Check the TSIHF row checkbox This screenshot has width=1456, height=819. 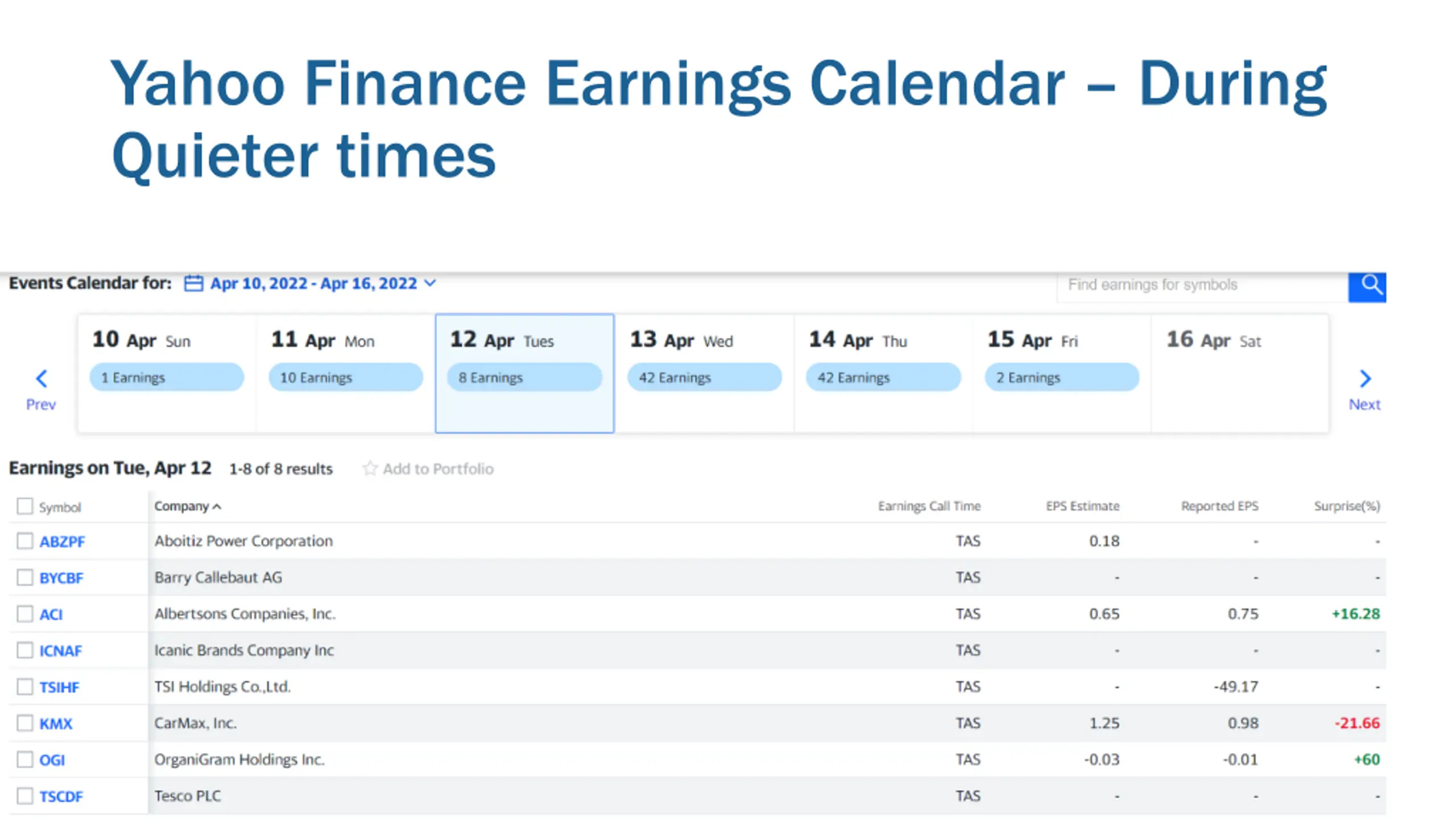(24, 686)
